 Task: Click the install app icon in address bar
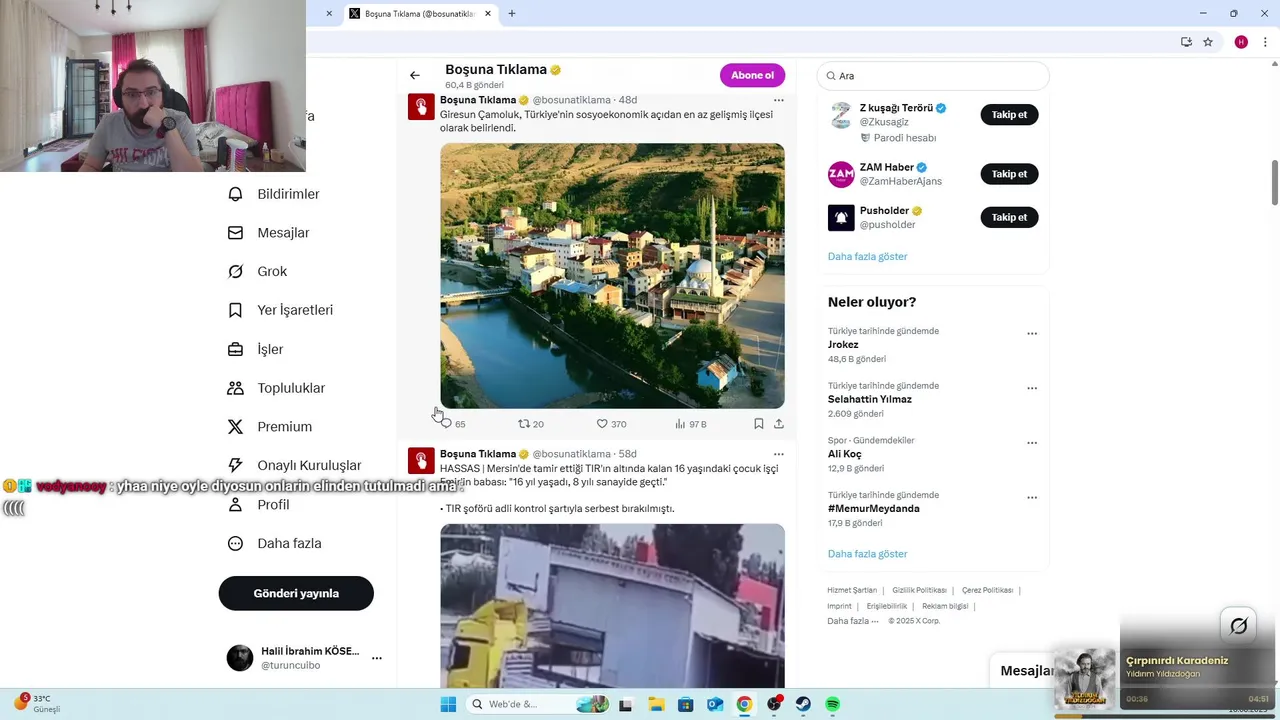[1186, 42]
